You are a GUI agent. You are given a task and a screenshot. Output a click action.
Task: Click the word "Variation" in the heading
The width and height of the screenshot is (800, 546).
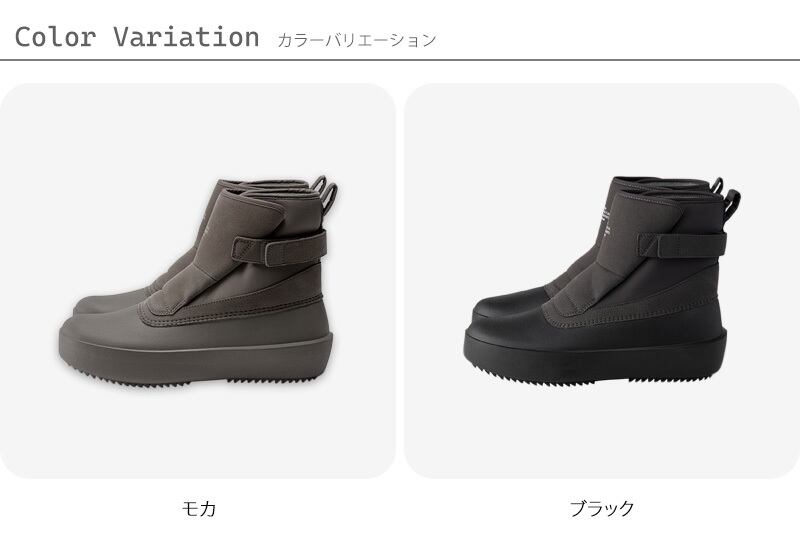186,37
